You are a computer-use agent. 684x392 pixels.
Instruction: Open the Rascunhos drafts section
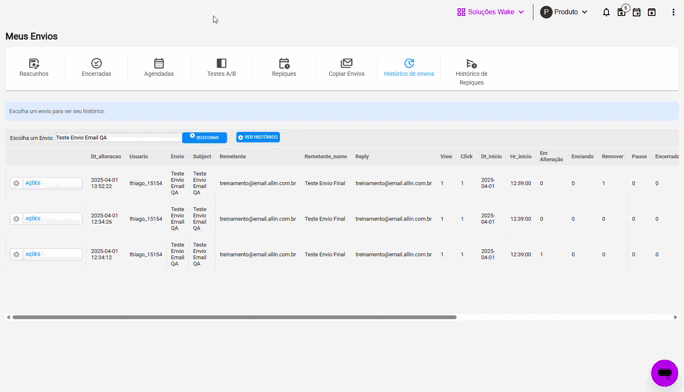coord(34,68)
